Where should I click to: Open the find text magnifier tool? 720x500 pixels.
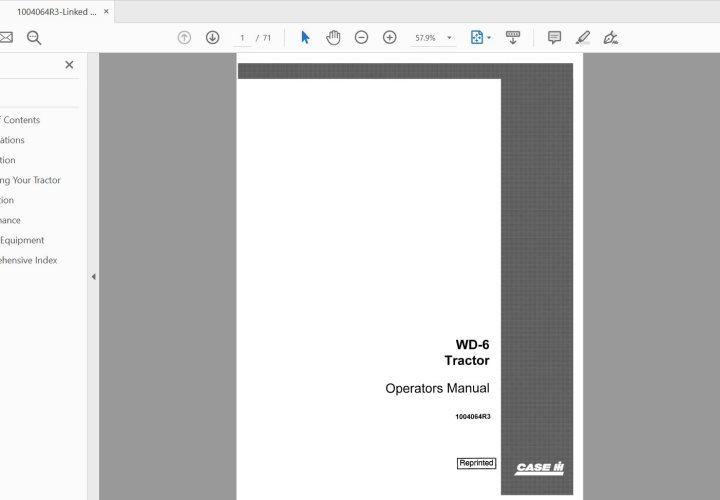34,38
